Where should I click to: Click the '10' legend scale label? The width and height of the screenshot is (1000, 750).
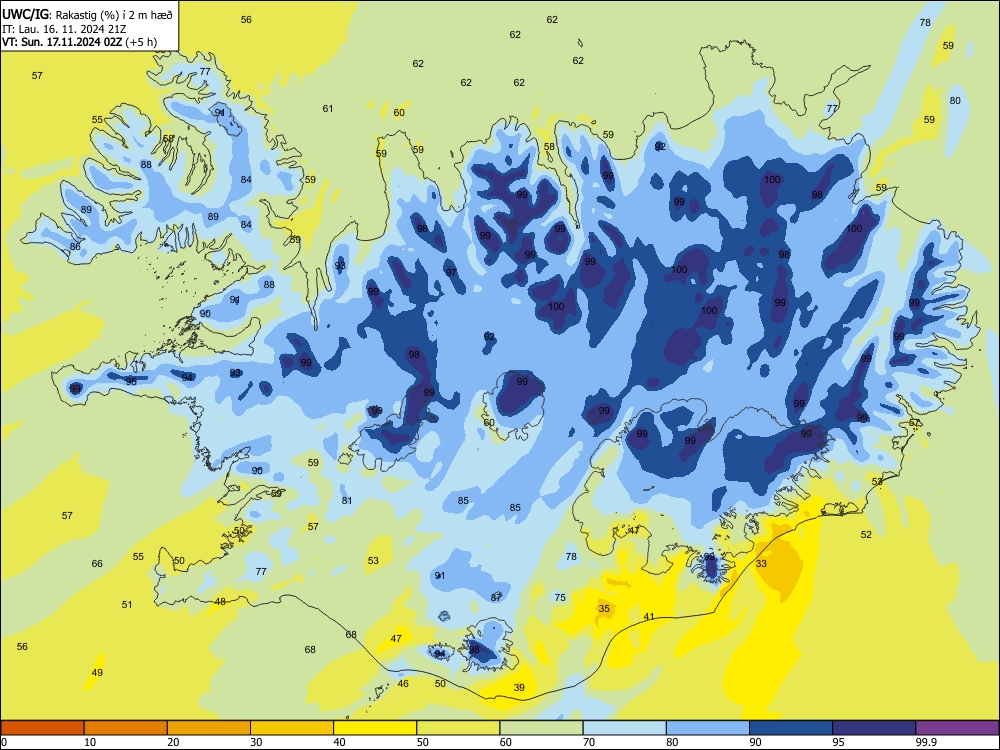pos(90,742)
